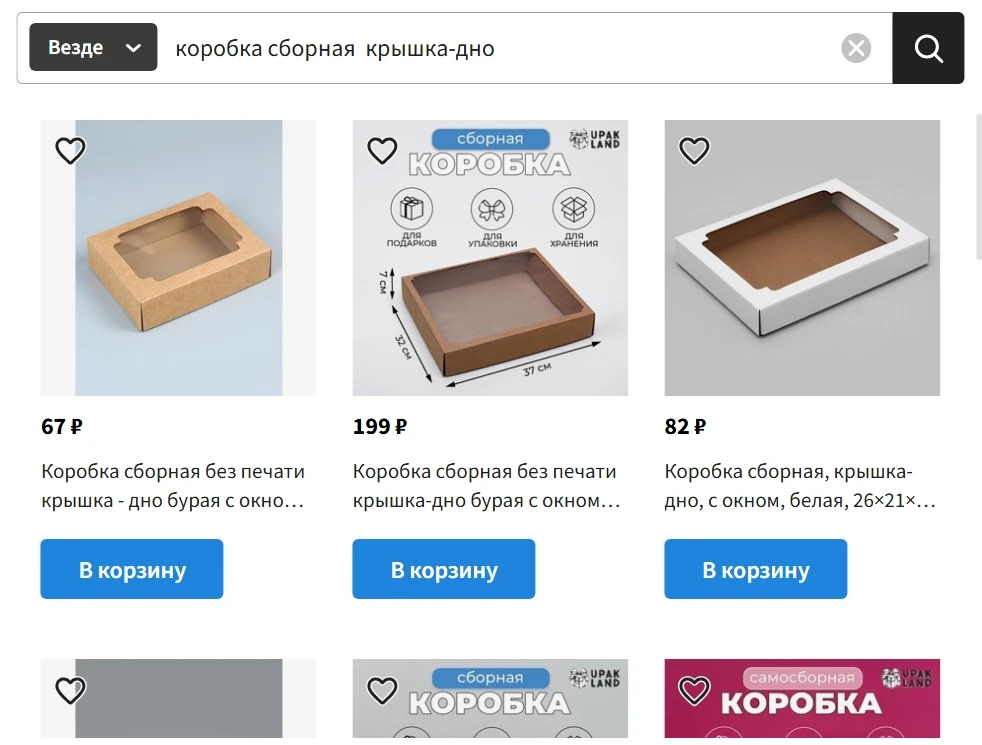Favorite the 199 ₽ brown box
This screenshot has width=982, height=745.
pyautogui.click(x=382, y=150)
